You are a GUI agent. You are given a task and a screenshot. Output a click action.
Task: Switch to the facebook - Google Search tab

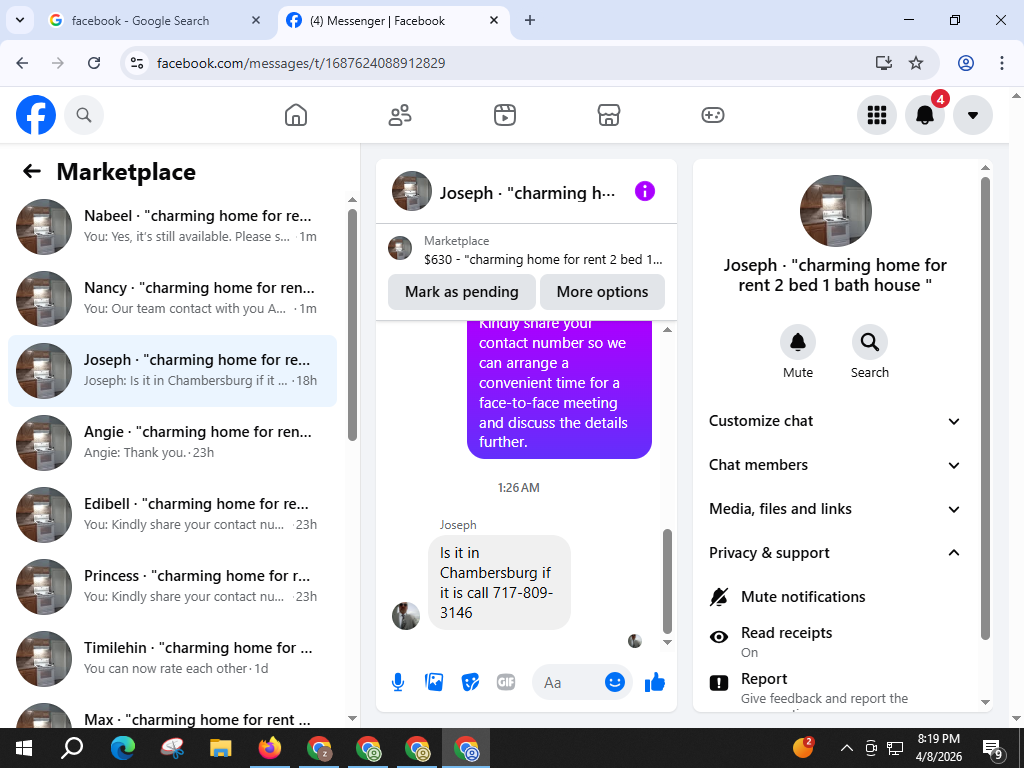154,20
